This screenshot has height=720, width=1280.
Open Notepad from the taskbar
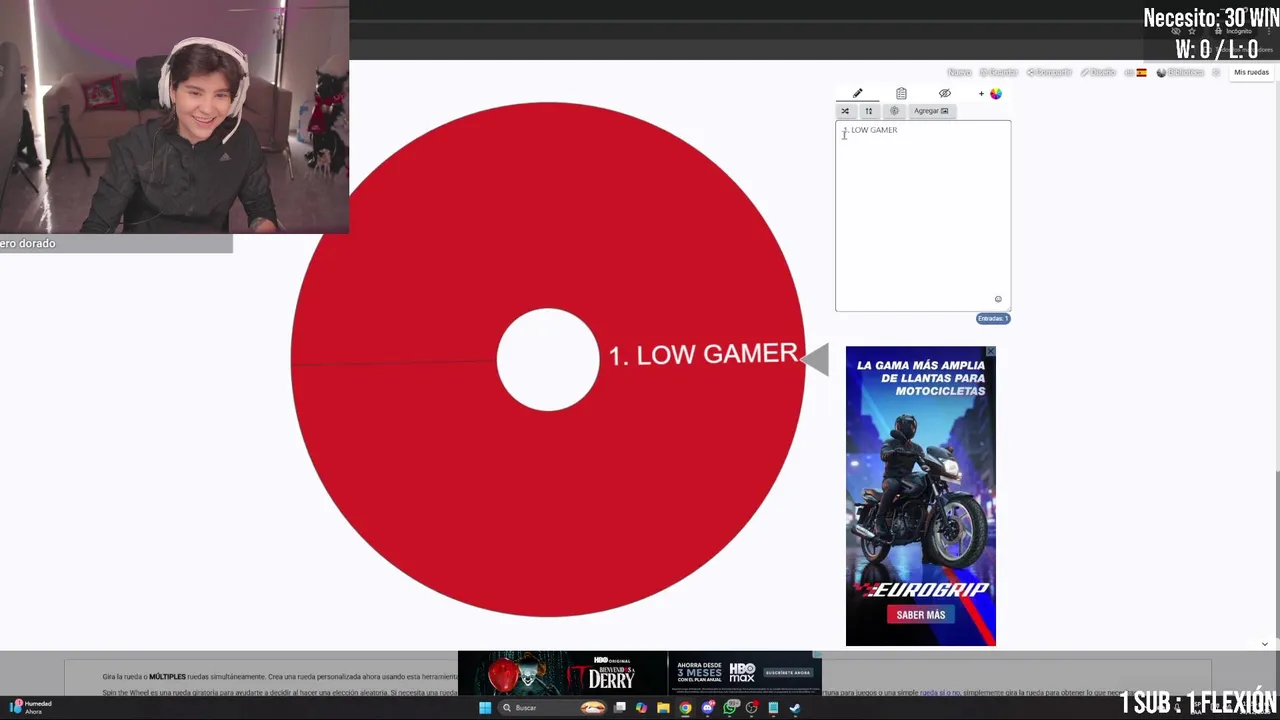773,708
